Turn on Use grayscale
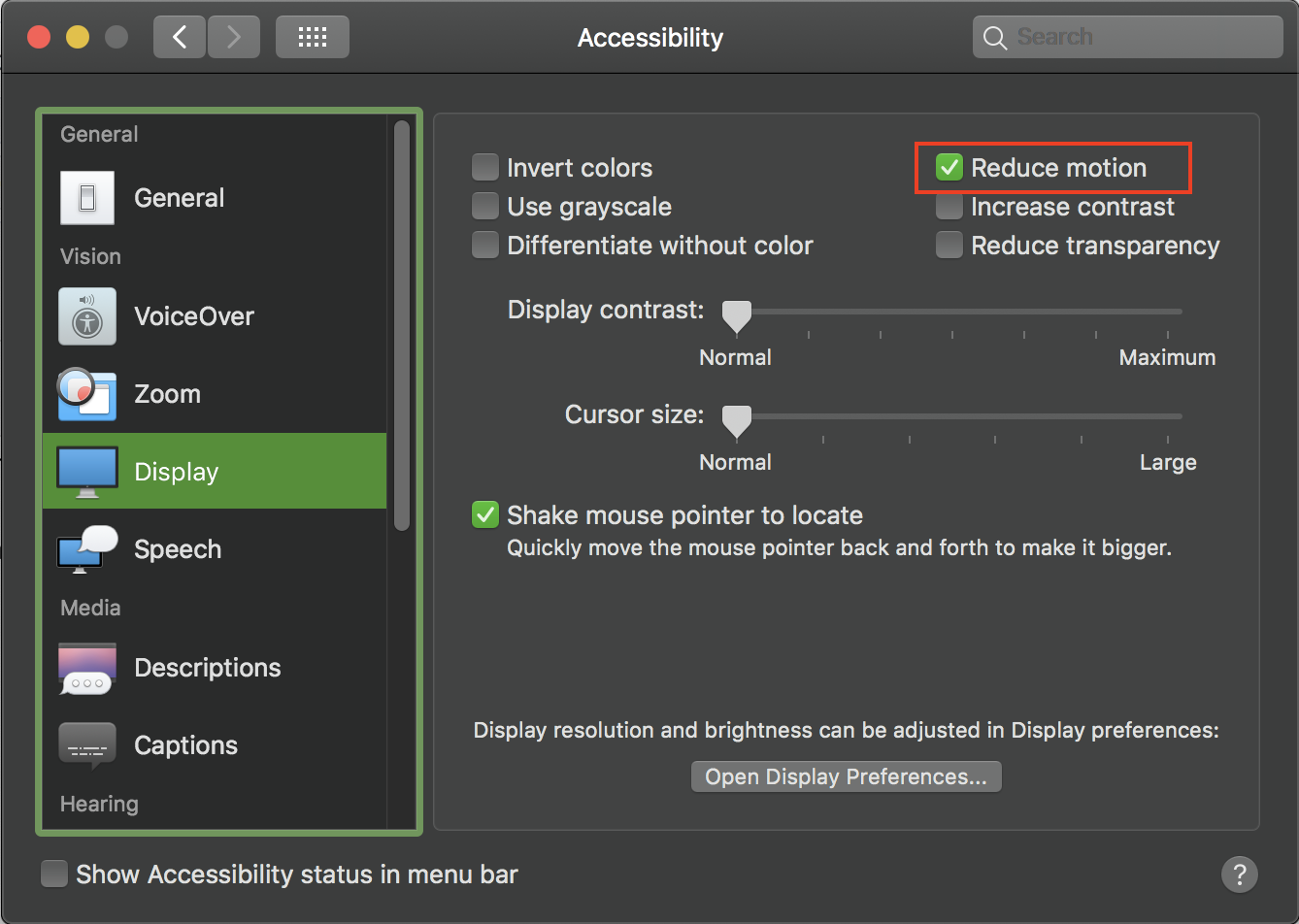1299x924 pixels. 485,207
